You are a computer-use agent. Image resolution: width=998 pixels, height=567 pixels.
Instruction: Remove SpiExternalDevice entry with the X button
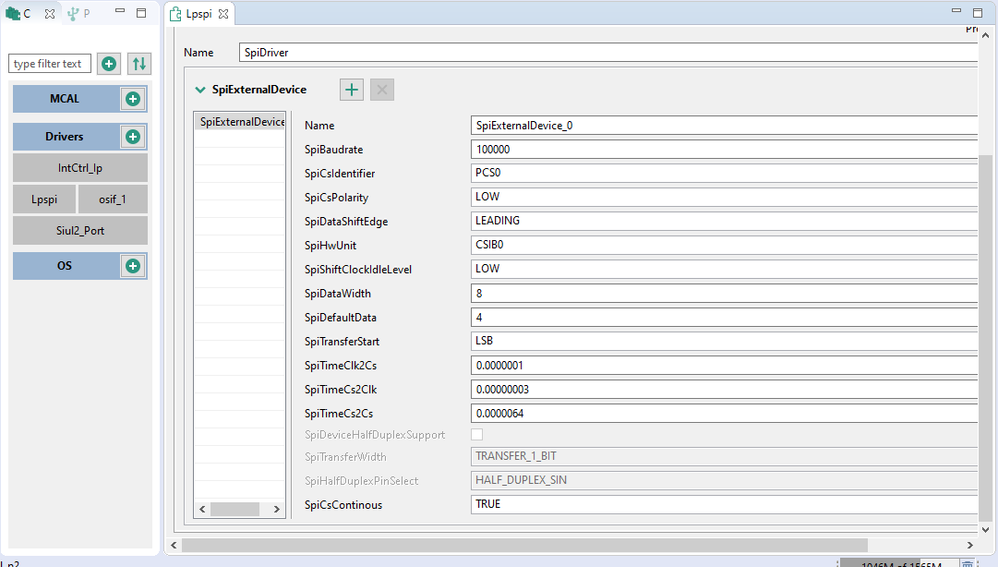[x=382, y=90]
